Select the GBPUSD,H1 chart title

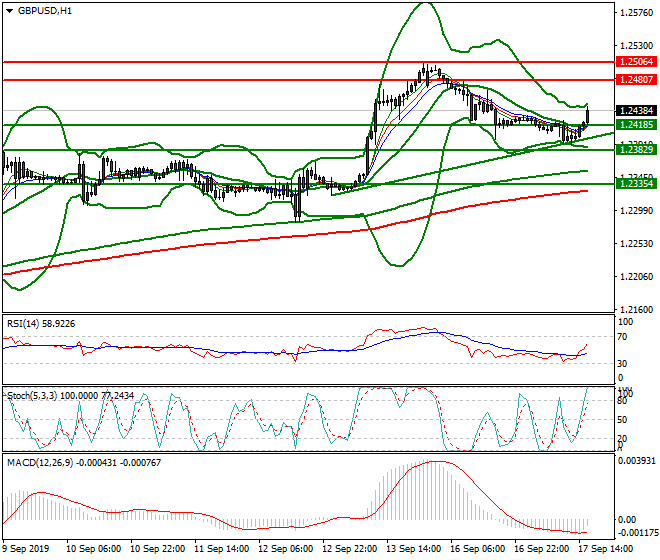(x=45, y=11)
